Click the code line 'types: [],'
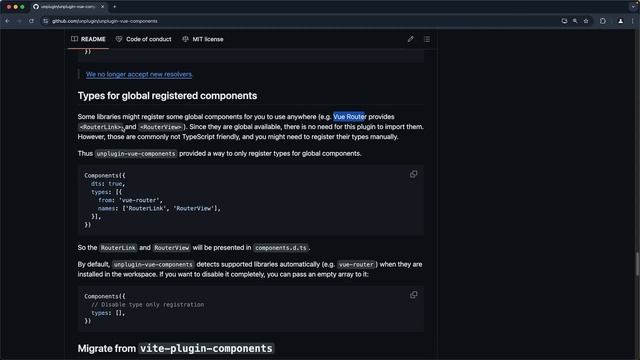640x360 pixels. pyautogui.click(x=108, y=313)
